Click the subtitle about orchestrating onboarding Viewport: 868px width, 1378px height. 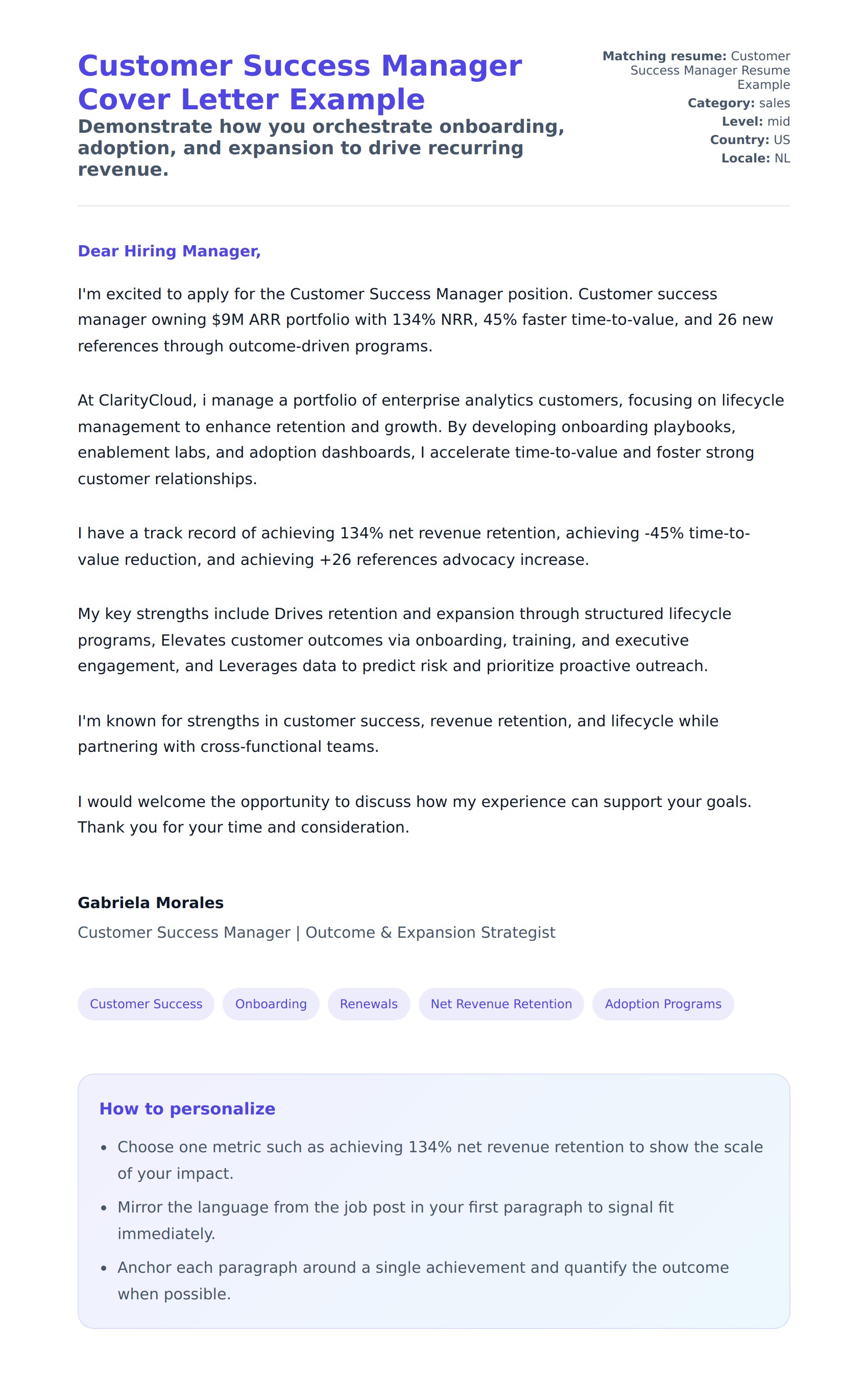pyautogui.click(x=321, y=148)
